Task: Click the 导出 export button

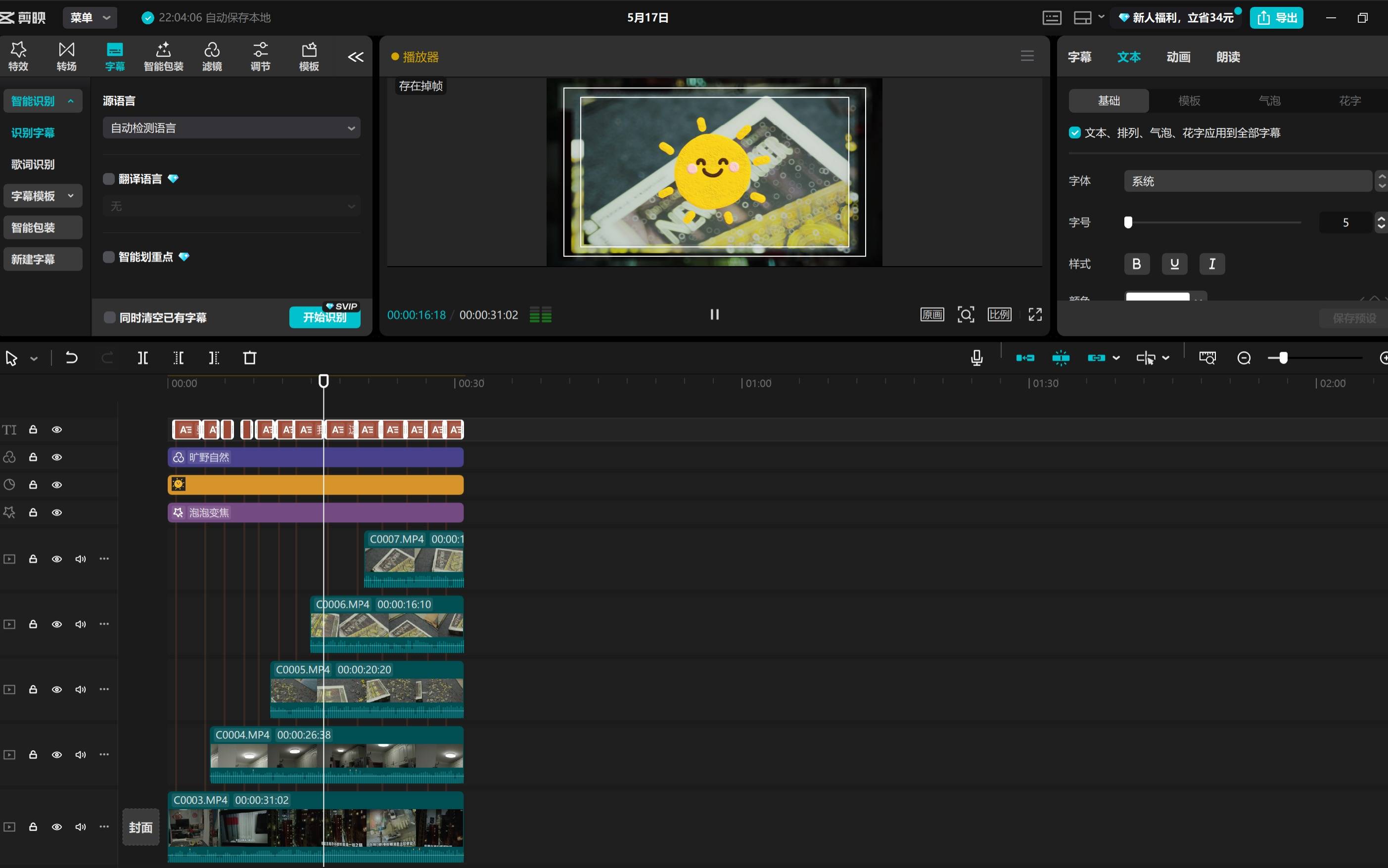Action: click(x=1277, y=18)
